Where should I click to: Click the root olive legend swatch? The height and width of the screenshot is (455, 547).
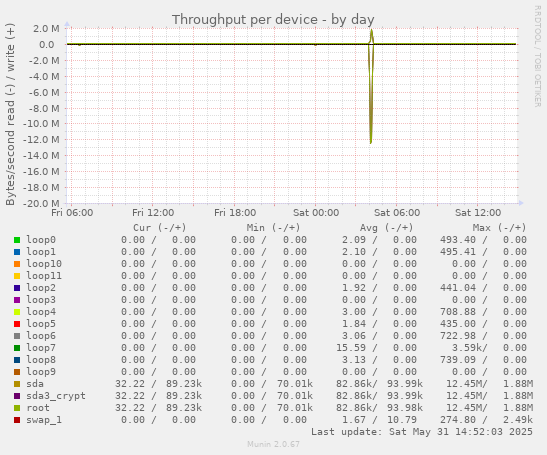(17, 408)
